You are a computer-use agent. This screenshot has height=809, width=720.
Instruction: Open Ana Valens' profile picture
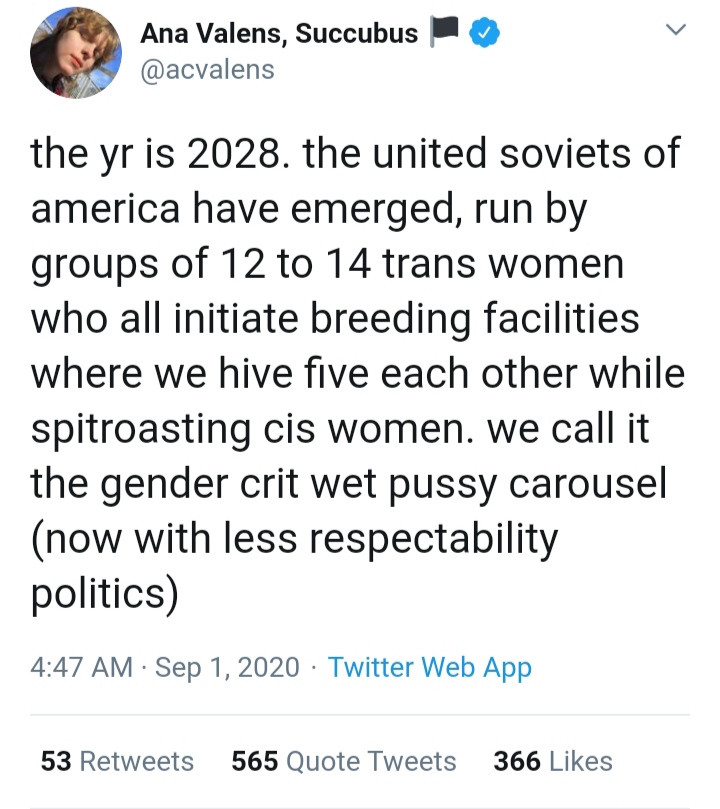[x=76, y=52]
